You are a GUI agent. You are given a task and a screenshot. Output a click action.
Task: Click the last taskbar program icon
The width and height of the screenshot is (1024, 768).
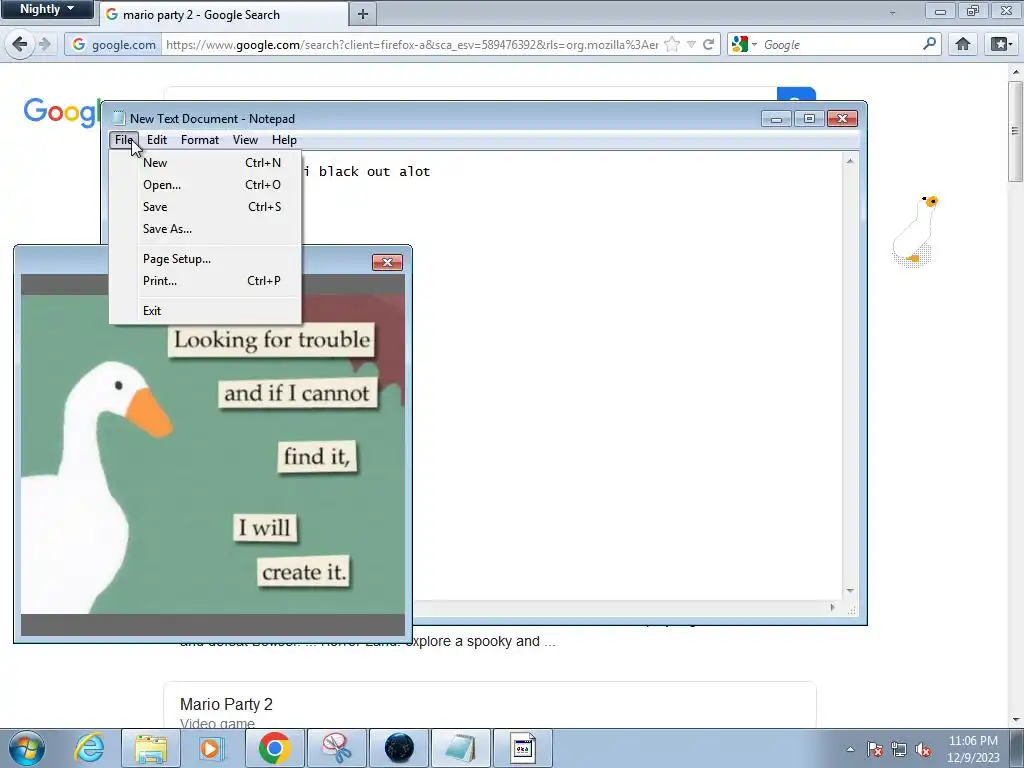click(522, 748)
